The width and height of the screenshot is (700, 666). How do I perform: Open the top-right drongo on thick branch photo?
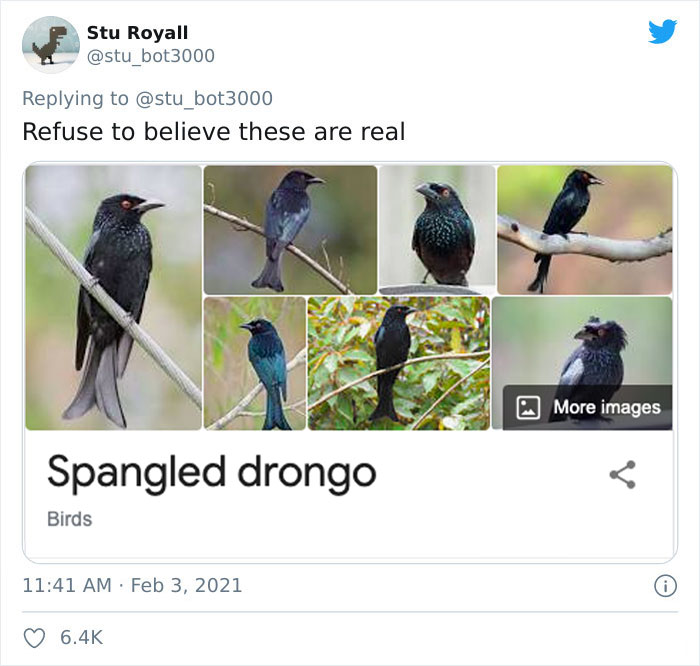click(x=585, y=229)
